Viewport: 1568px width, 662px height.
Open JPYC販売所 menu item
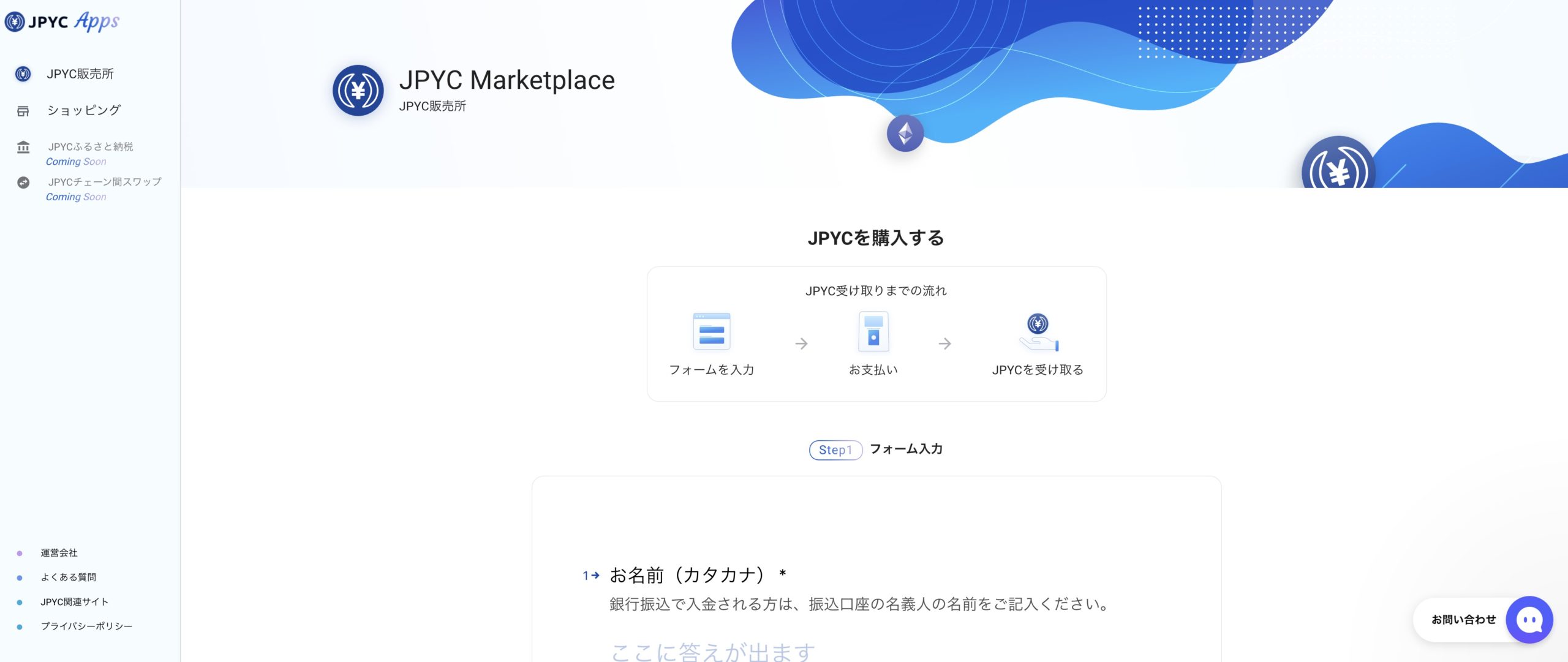click(80, 74)
